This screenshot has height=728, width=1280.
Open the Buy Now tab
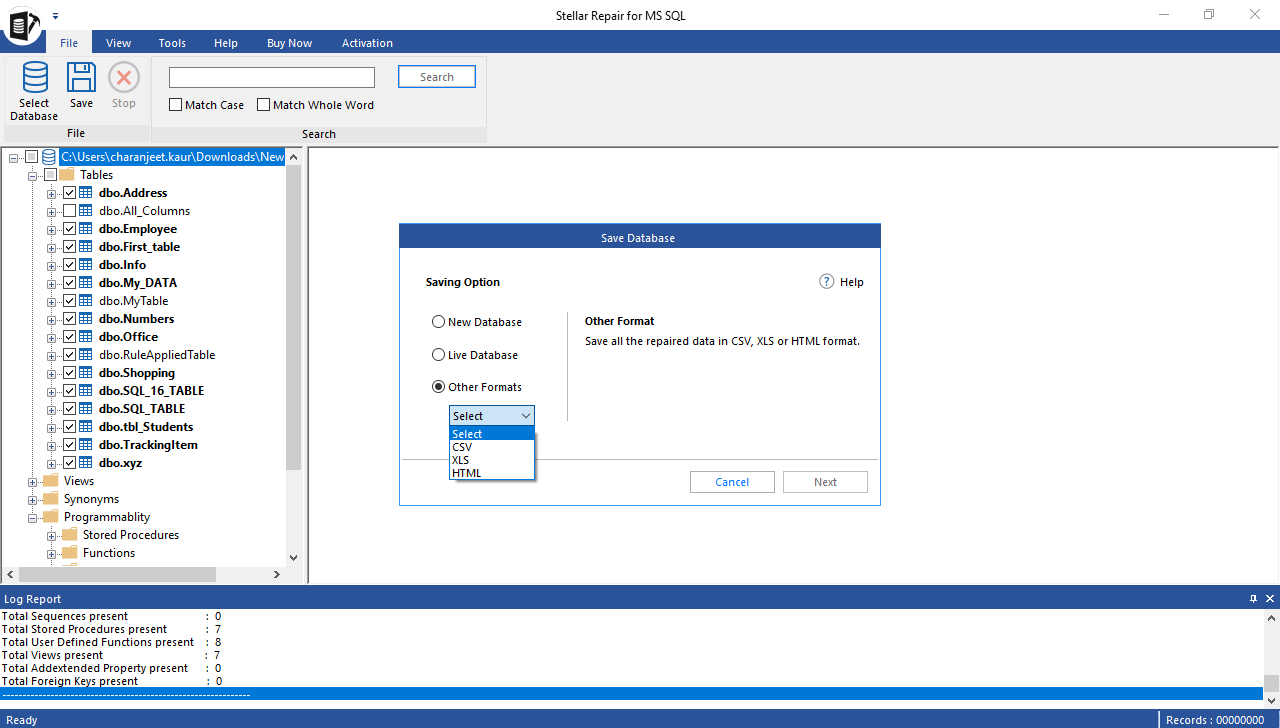tap(290, 43)
